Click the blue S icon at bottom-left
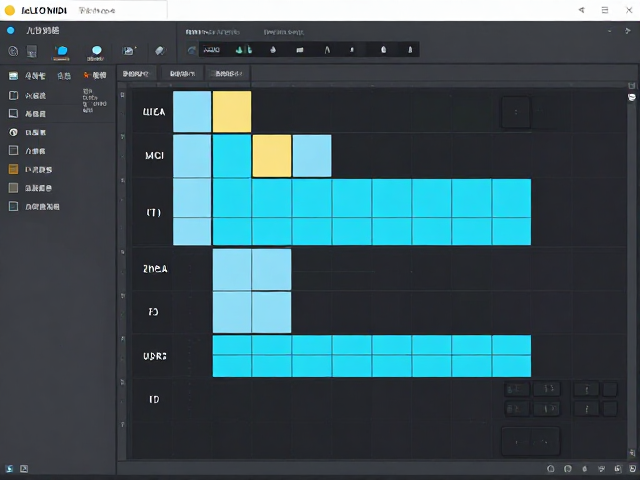 click(x=9, y=469)
